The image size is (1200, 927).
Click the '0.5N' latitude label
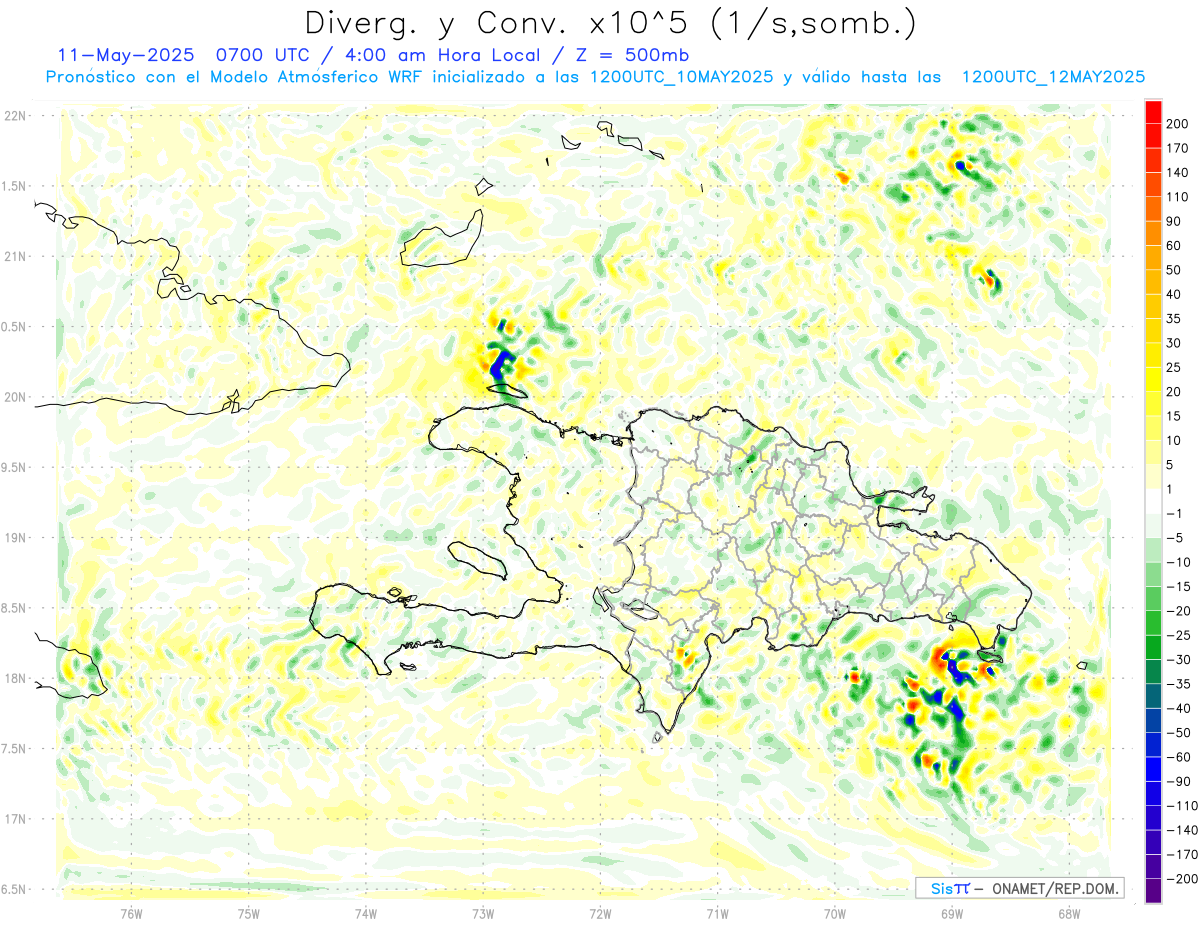click(15, 327)
